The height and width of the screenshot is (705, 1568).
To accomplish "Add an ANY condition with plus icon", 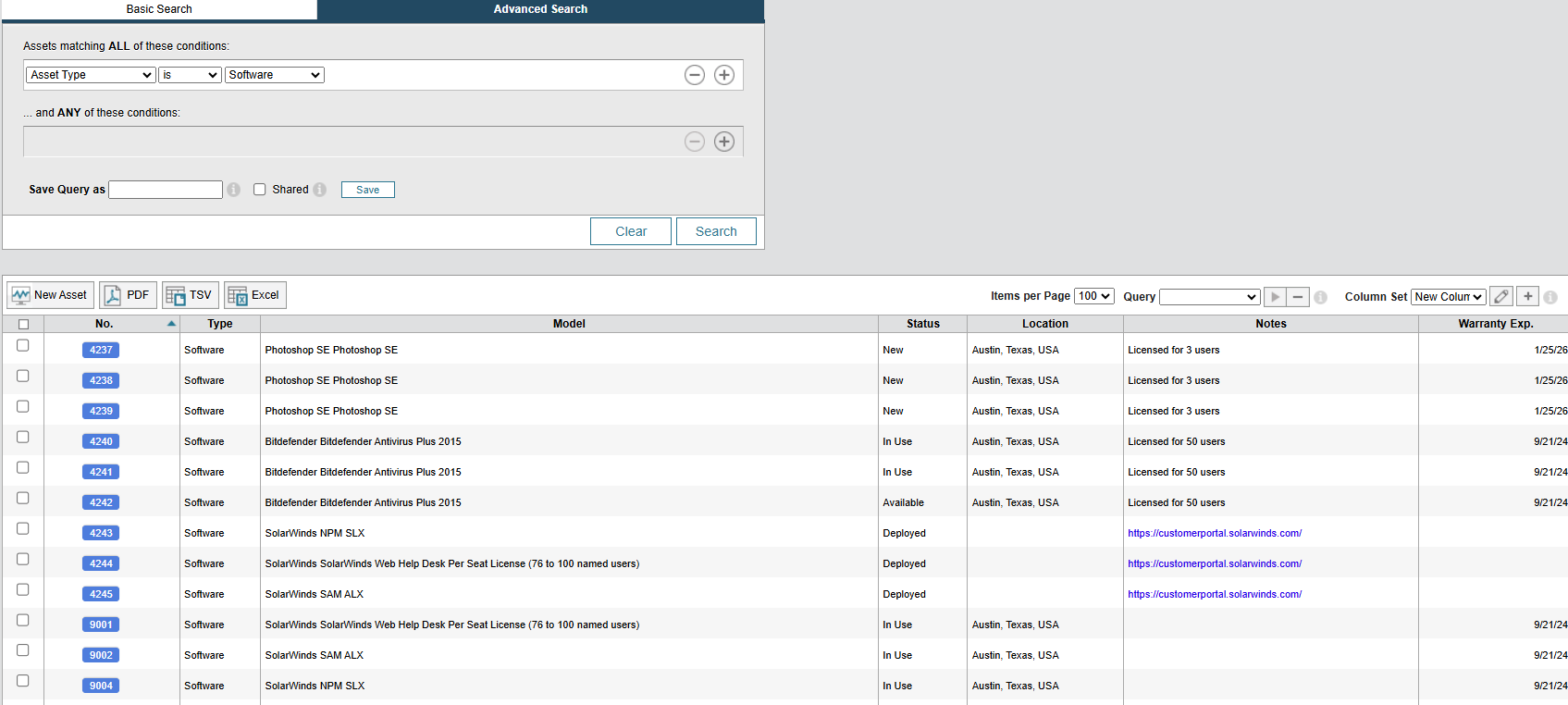I will (724, 142).
